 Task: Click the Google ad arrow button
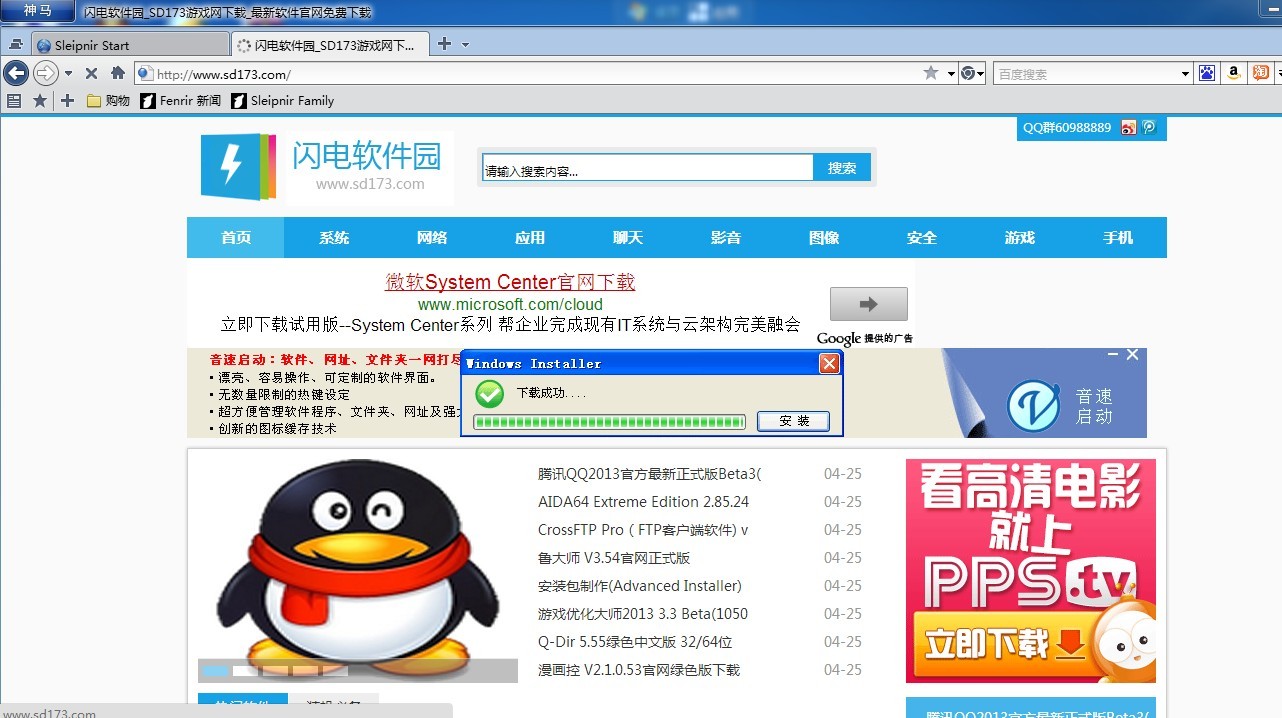[868, 304]
